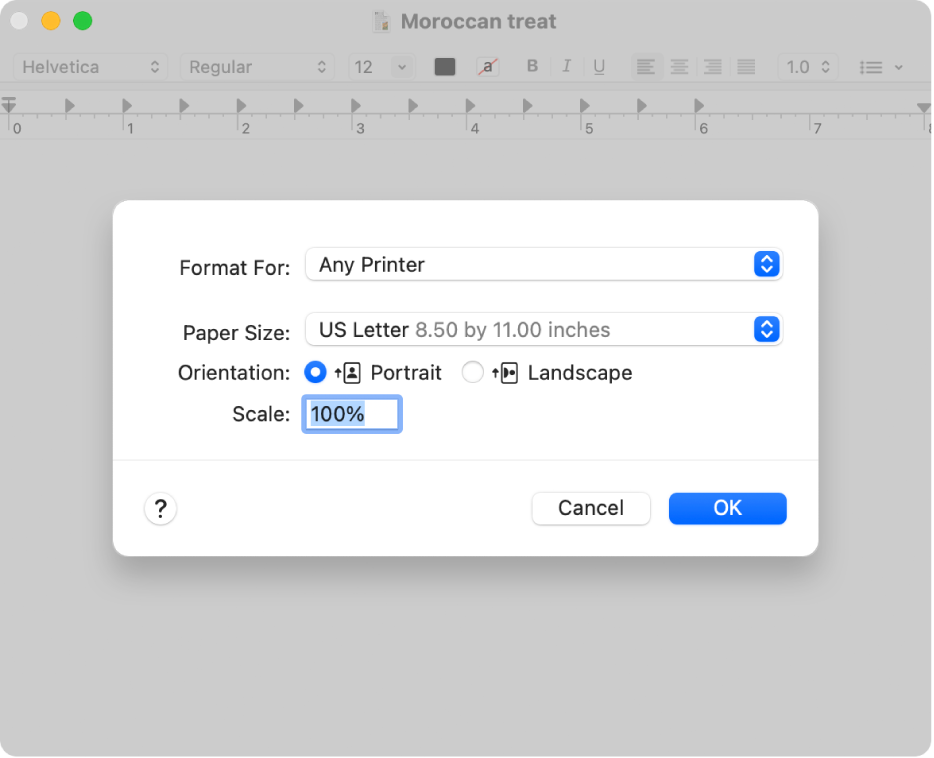The width and height of the screenshot is (934, 758).
Task: Open the Paper Size dropdown
Action: [x=543, y=330]
